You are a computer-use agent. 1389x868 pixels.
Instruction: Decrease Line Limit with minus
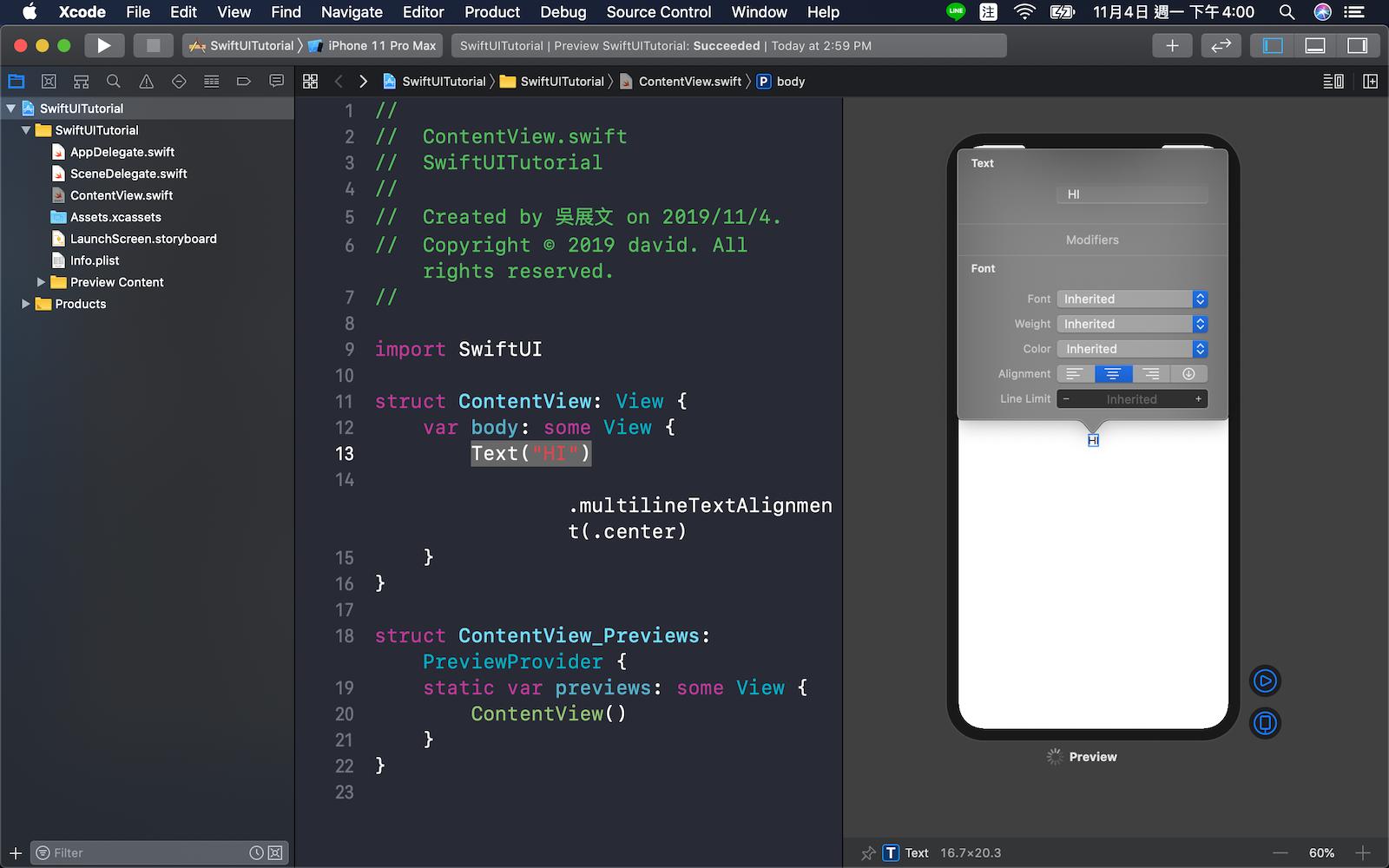[1066, 399]
